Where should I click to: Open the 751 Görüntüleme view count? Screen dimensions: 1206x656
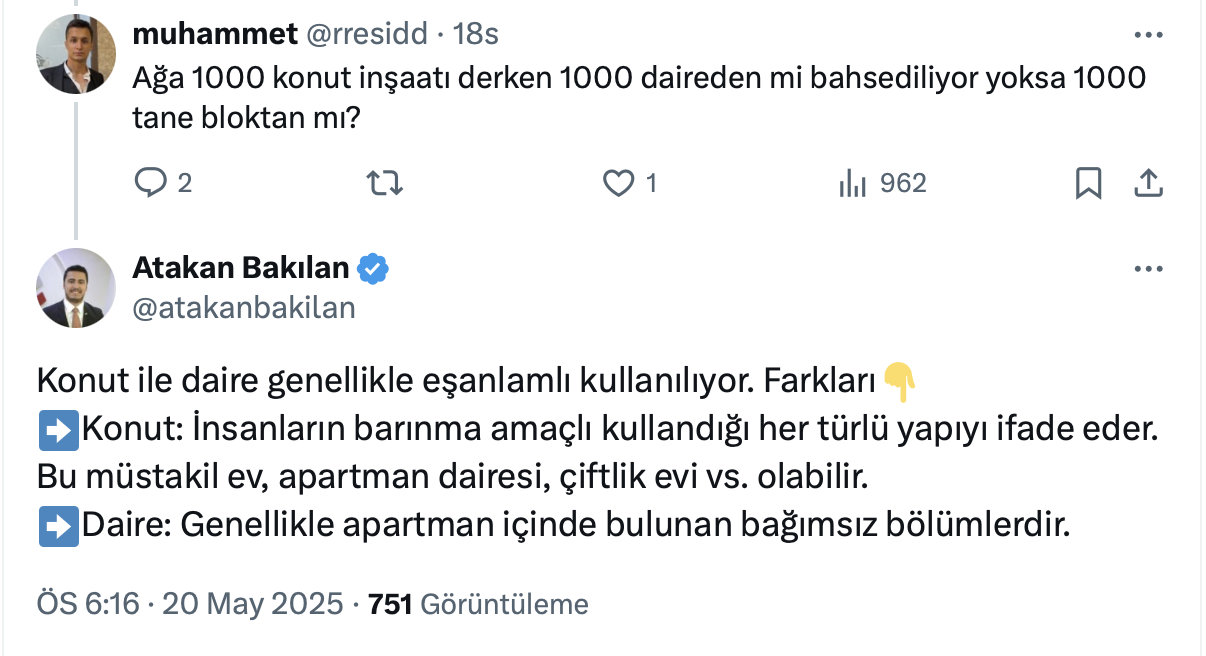click(x=478, y=604)
